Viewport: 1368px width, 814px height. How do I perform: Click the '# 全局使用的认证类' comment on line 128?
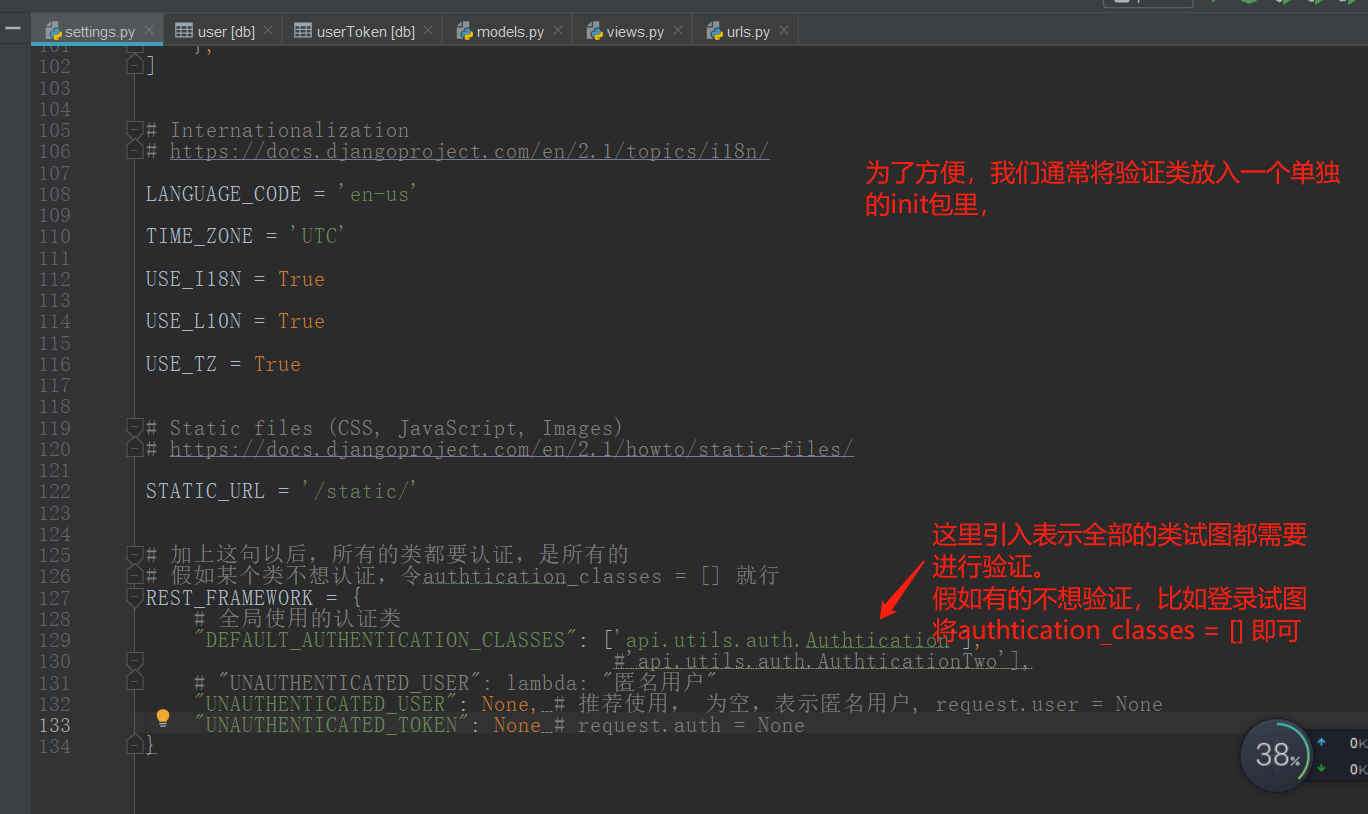click(297, 619)
